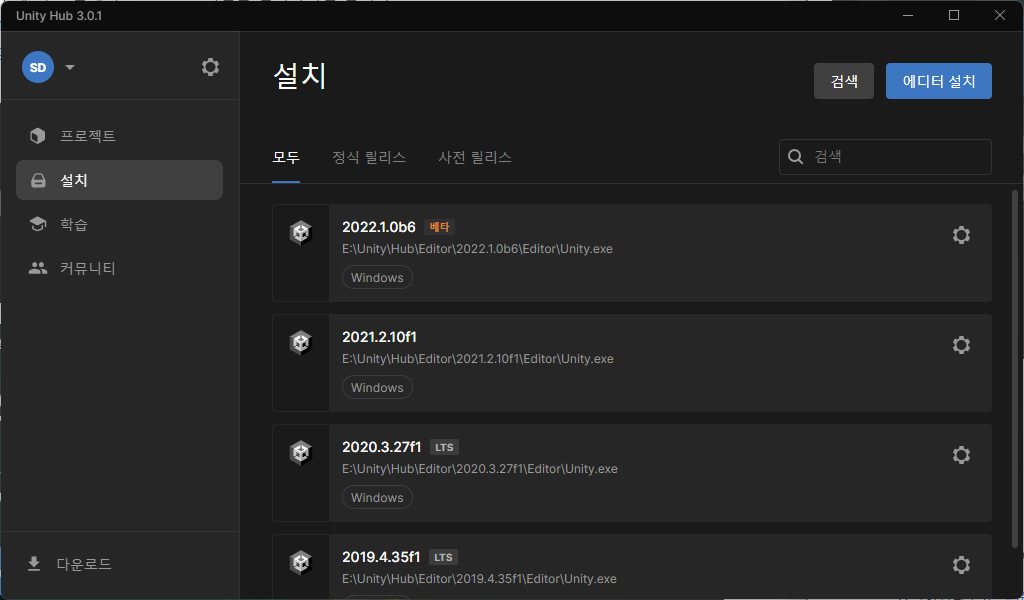Click the 2019.4.35f1 Unity.exe install path
Image resolution: width=1024 pixels, height=600 pixels.
479,578
